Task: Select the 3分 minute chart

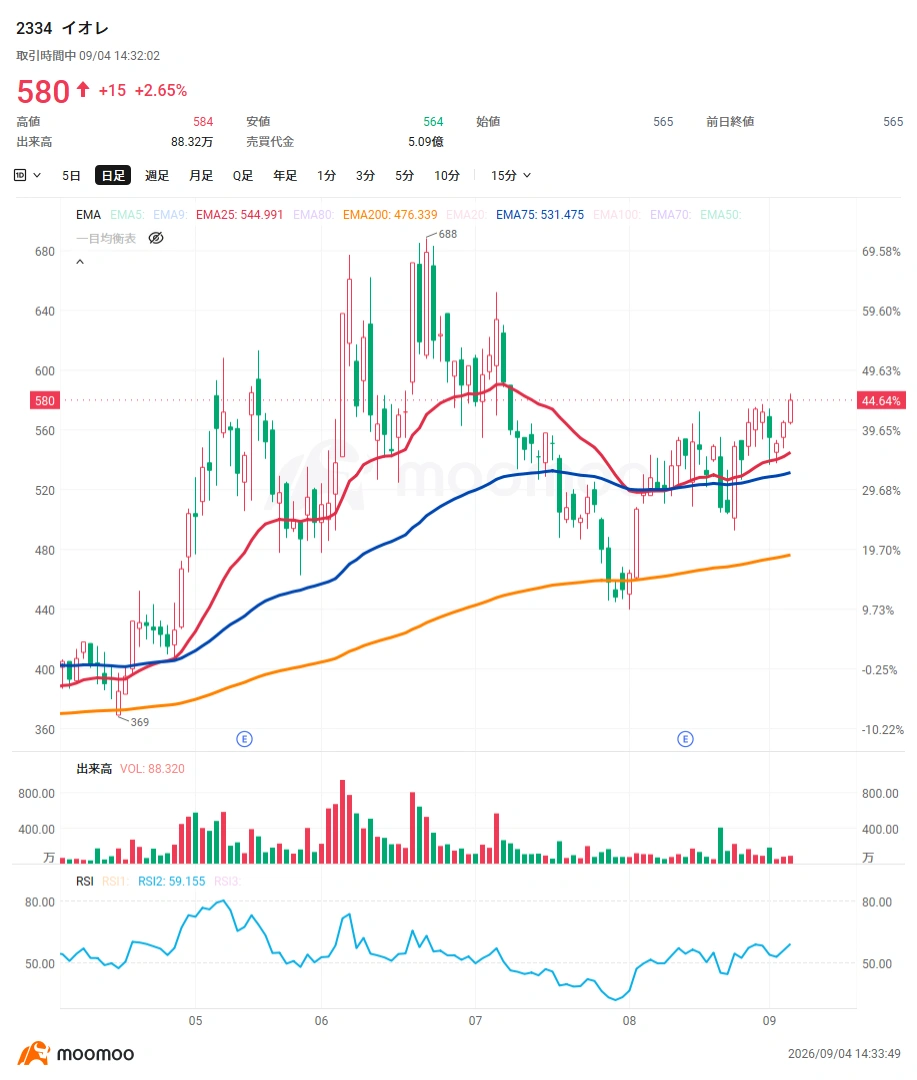Action: (x=365, y=176)
